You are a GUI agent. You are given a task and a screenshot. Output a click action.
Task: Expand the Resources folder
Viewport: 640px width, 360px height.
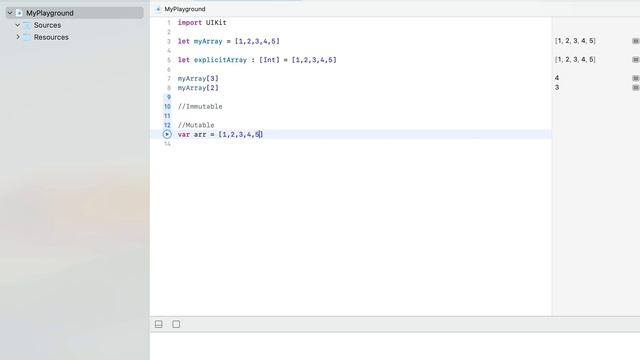pos(18,37)
